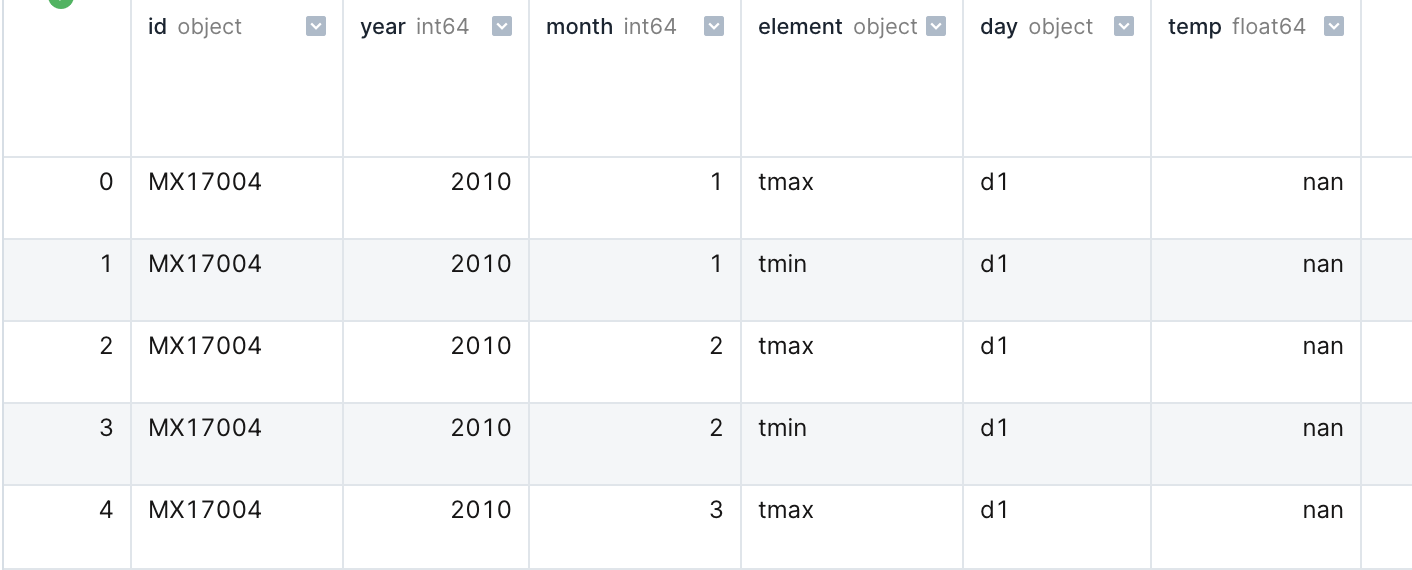Click row index 3
Image resolution: width=1412 pixels, height=570 pixels.
[106, 428]
